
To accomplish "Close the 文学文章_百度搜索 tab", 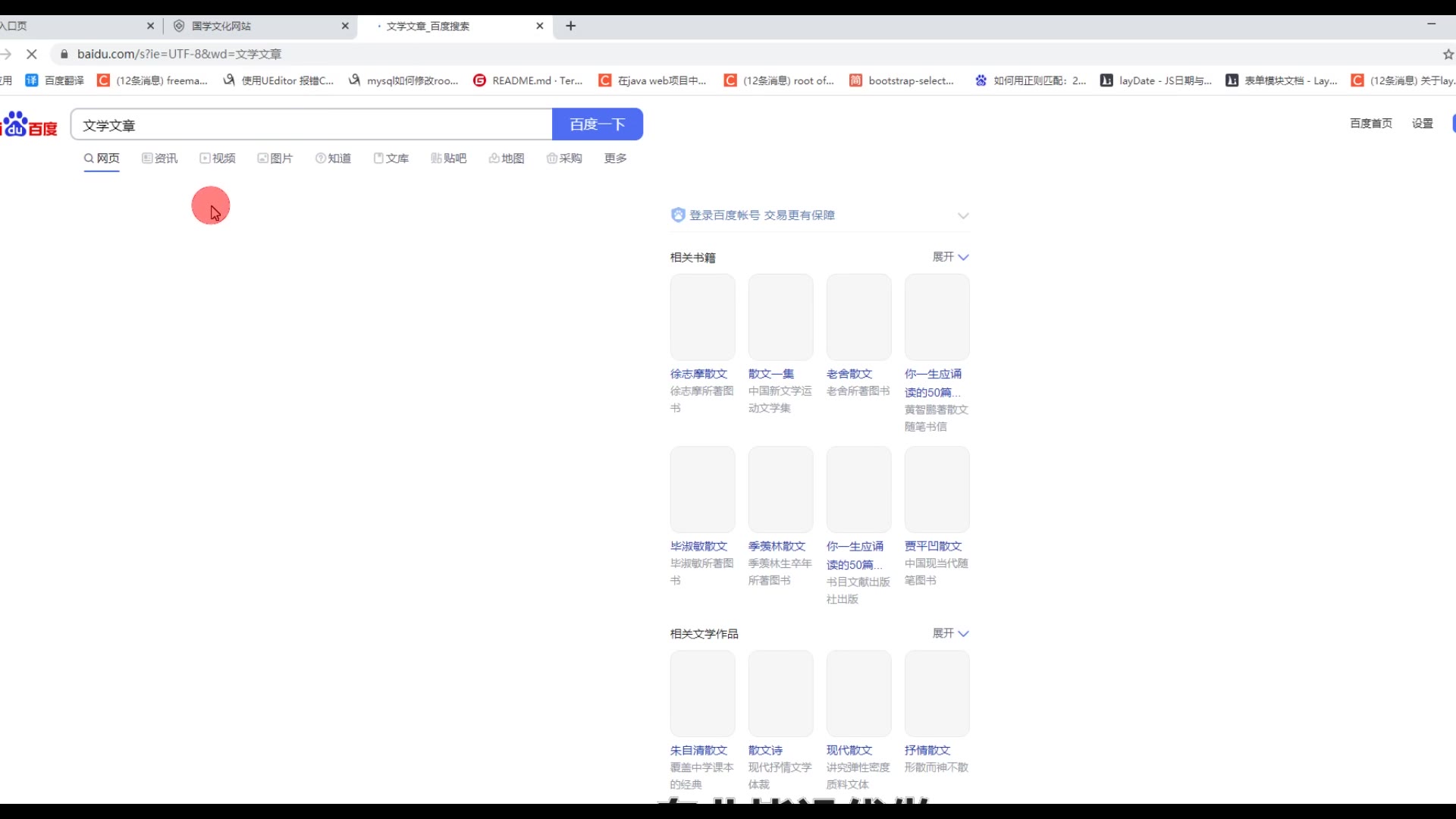I will 540,26.
